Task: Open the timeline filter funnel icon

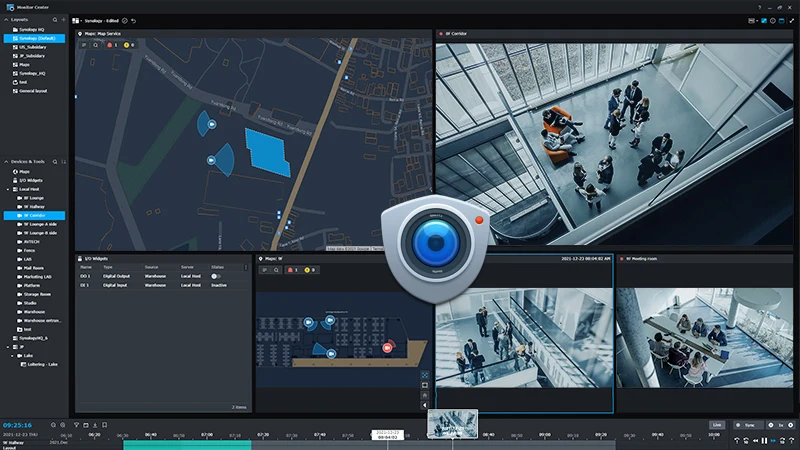Action: [77, 425]
